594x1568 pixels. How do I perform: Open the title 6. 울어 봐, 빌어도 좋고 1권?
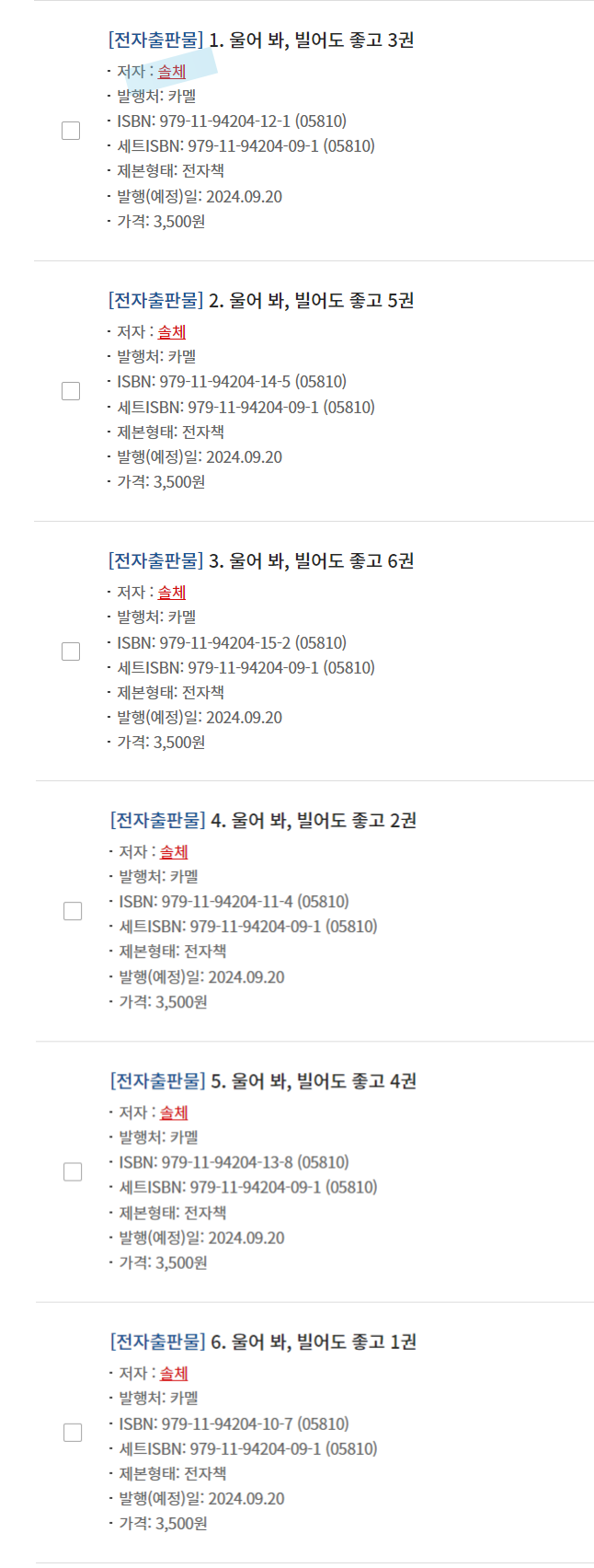313,1343
